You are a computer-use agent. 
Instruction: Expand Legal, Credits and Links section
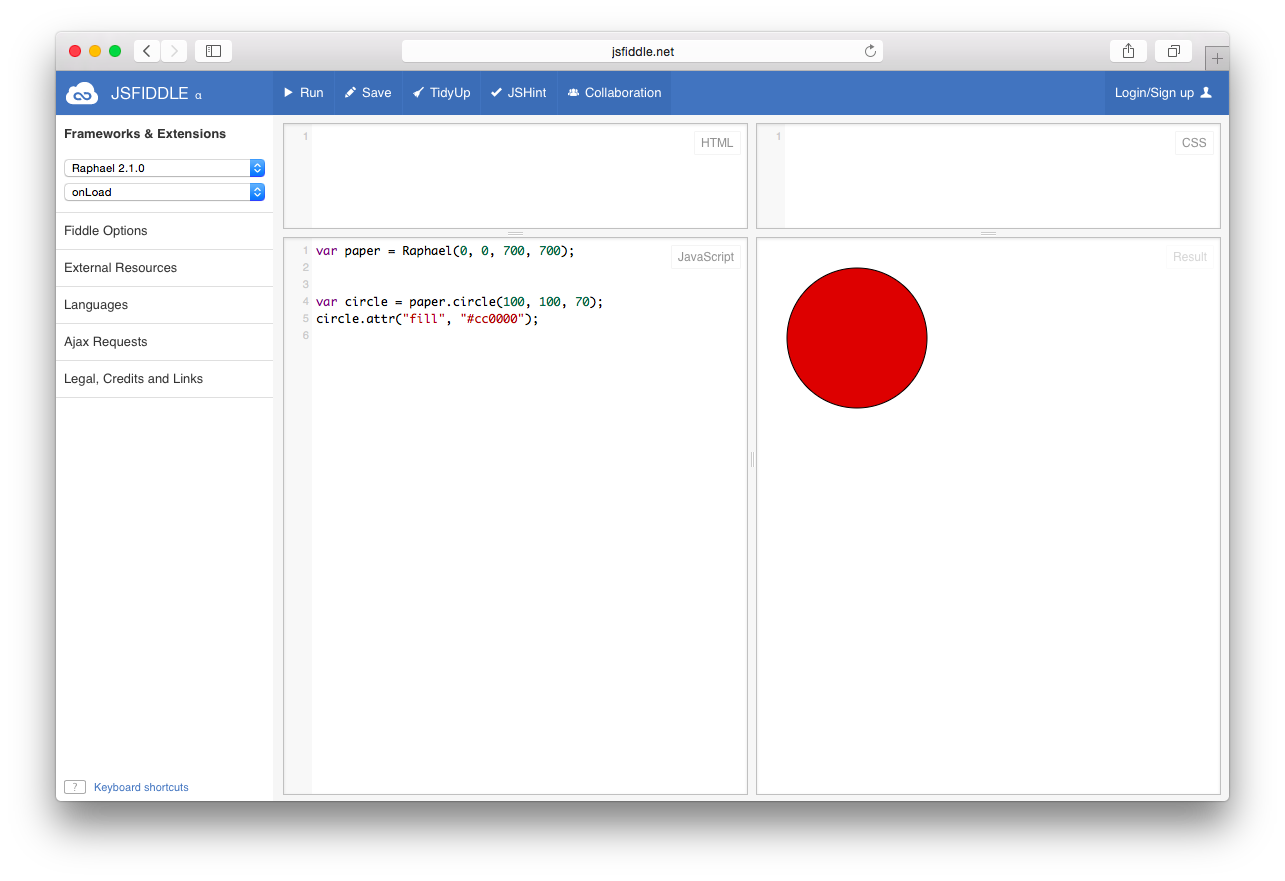tap(164, 379)
